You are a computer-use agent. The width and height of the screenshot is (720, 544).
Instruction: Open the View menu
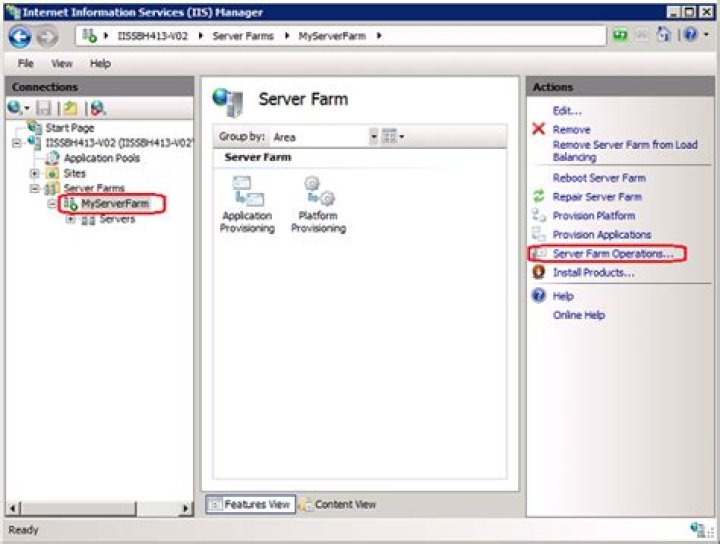tap(62, 63)
